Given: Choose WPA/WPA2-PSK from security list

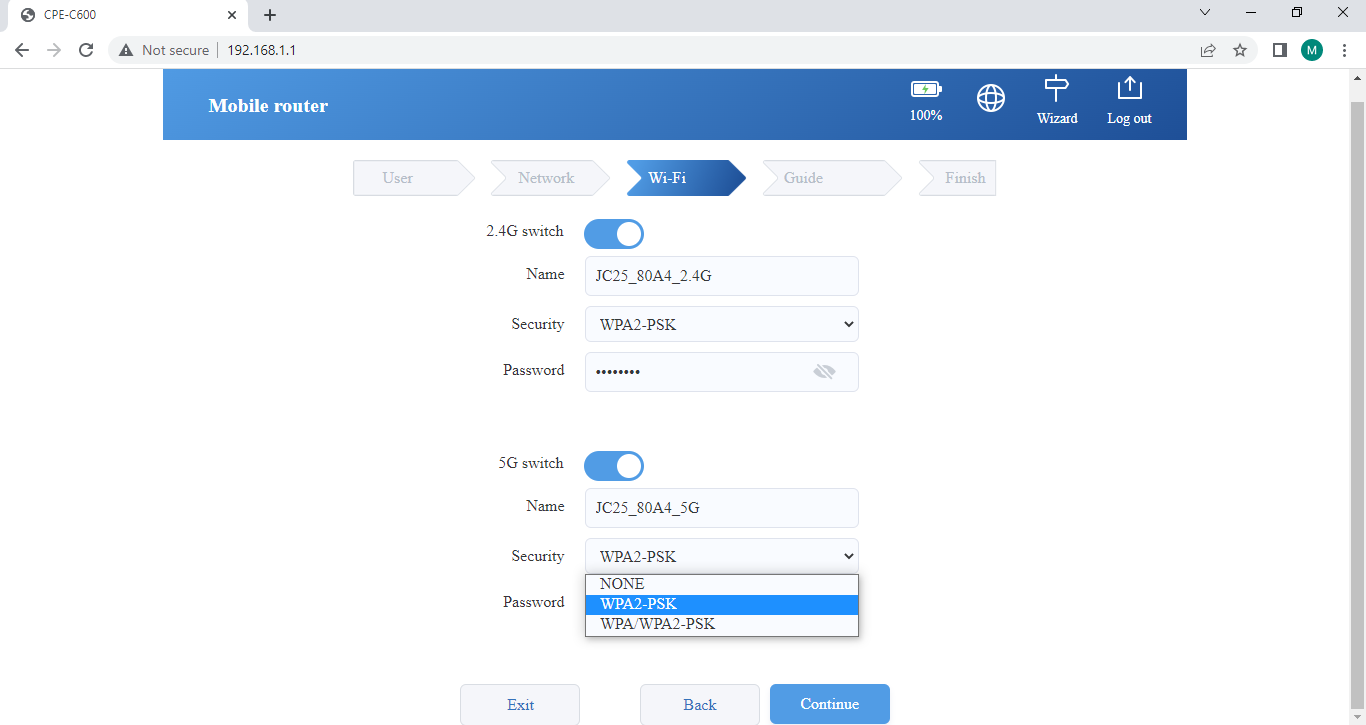Looking at the screenshot, I should coord(722,624).
